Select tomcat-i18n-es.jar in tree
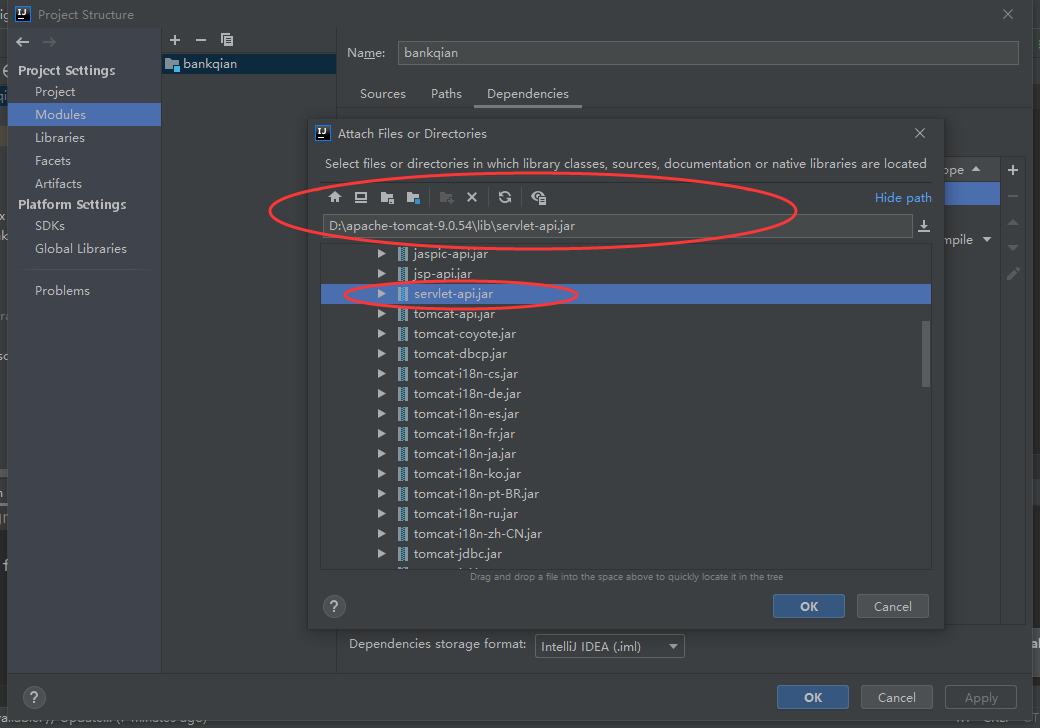This screenshot has width=1040, height=728. [x=466, y=414]
